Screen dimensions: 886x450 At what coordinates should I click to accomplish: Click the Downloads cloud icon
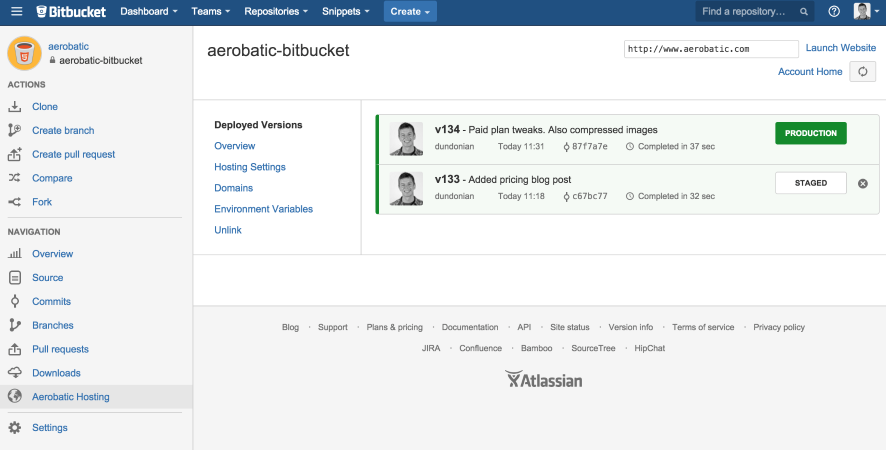click(15, 373)
